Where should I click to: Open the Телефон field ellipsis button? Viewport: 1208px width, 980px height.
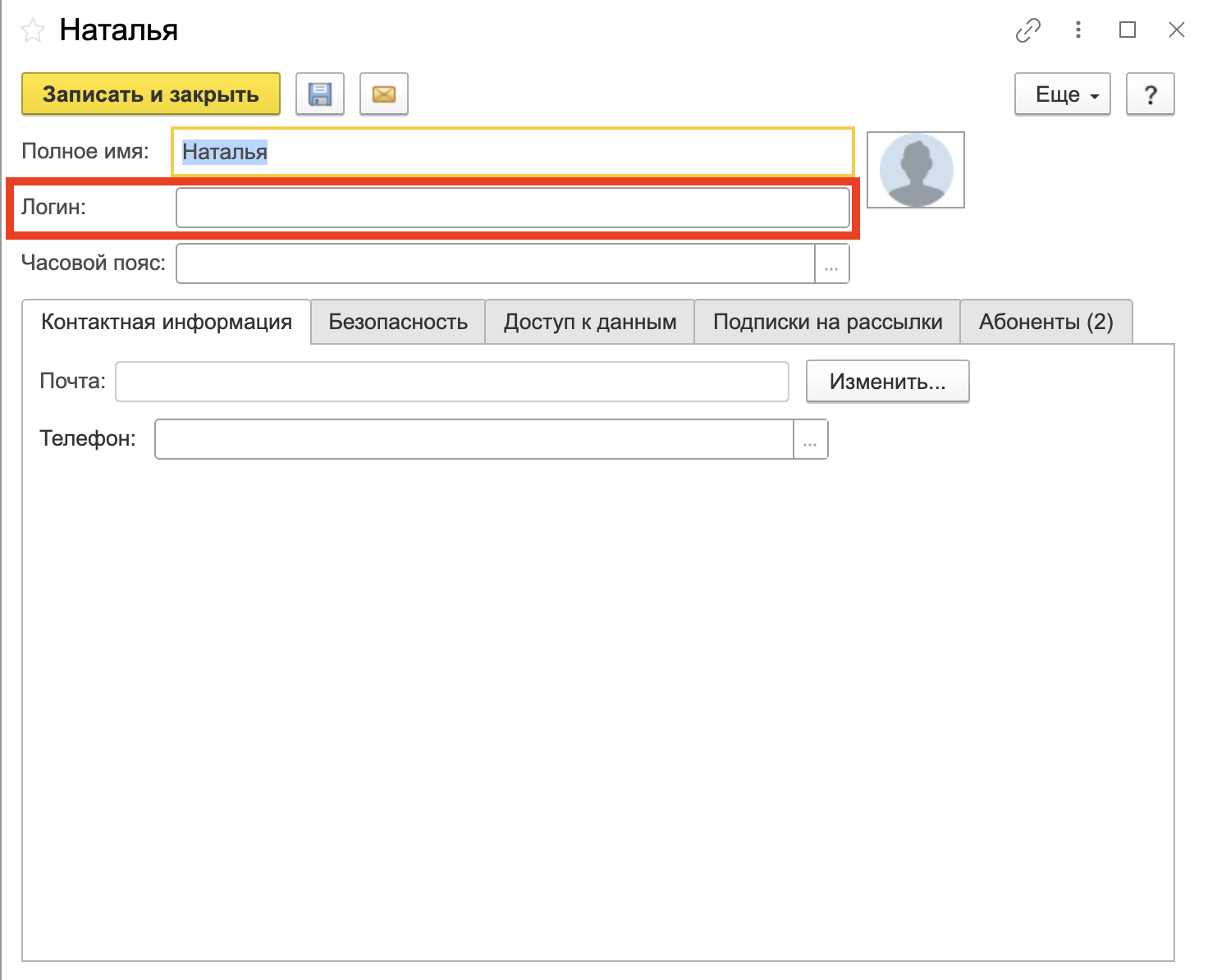coord(810,440)
